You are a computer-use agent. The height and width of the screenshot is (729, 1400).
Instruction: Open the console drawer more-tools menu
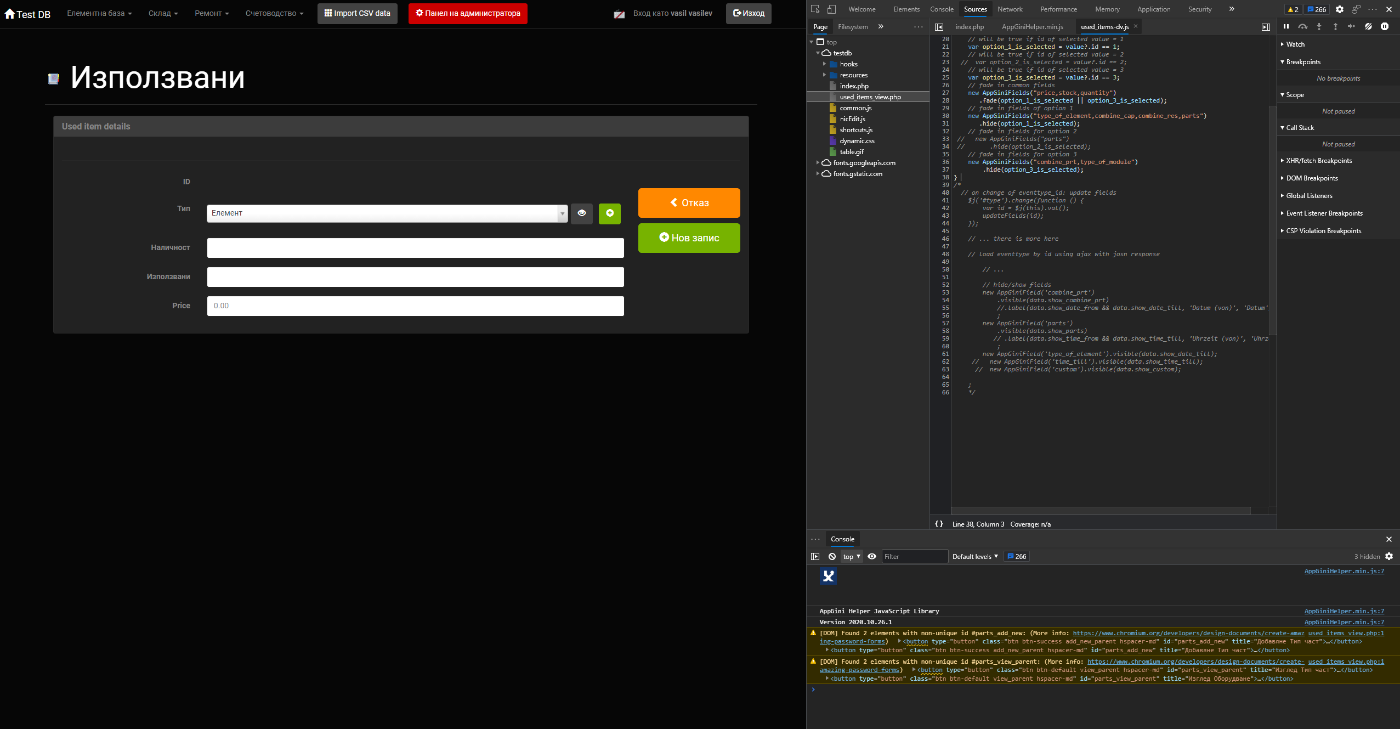point(815,539)
